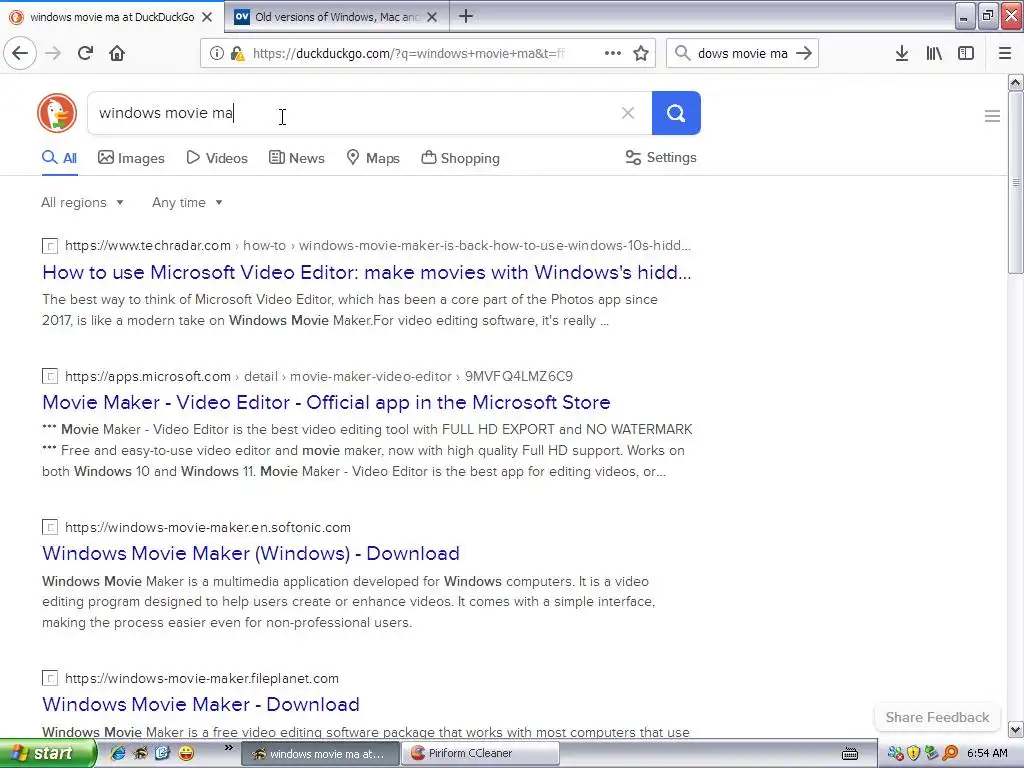Select the windows movie ma DuckDuckGo tab
1024x768 pixels.
pos(112,17)
